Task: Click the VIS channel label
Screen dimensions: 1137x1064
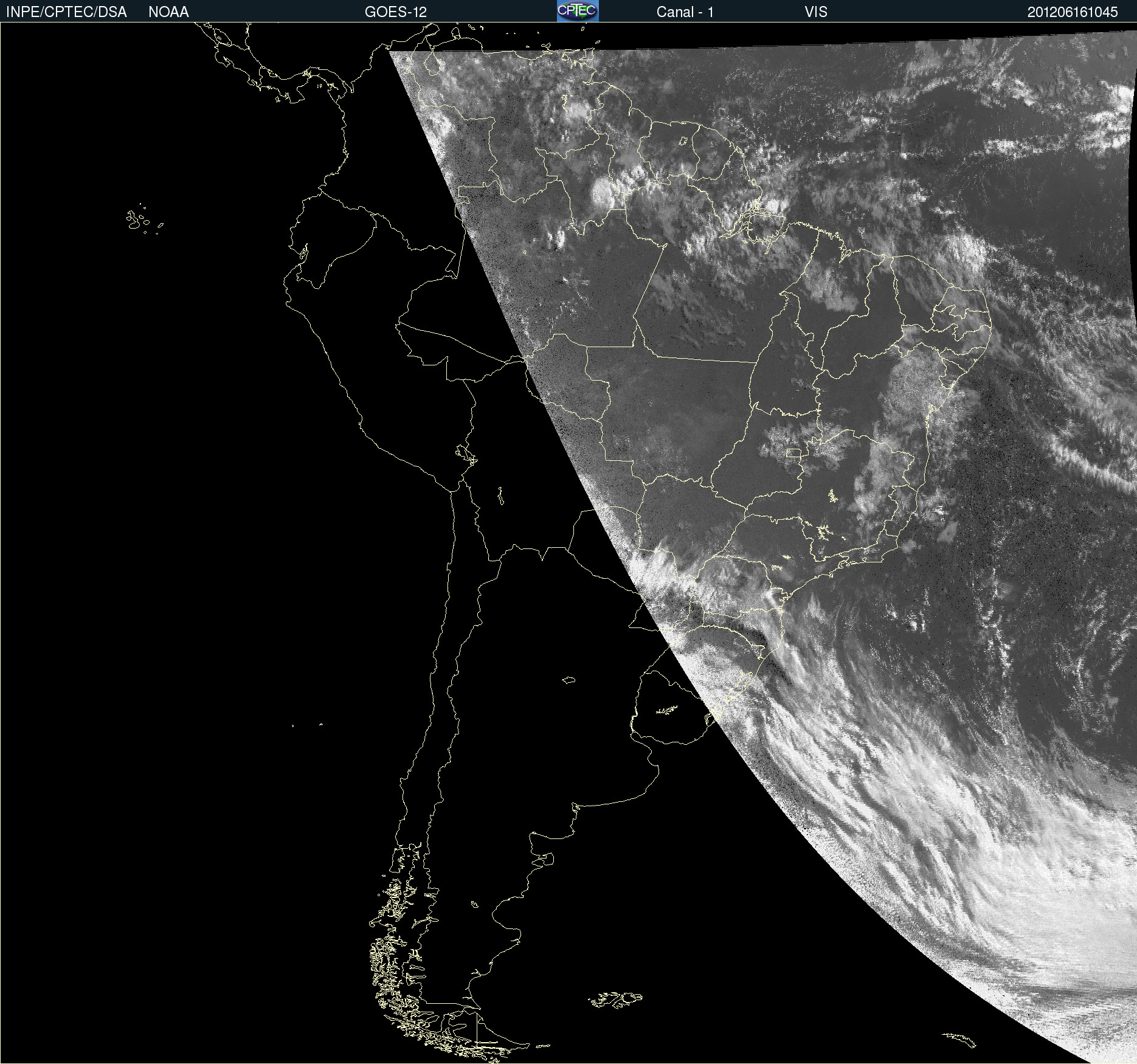Action: pos(816,12)
